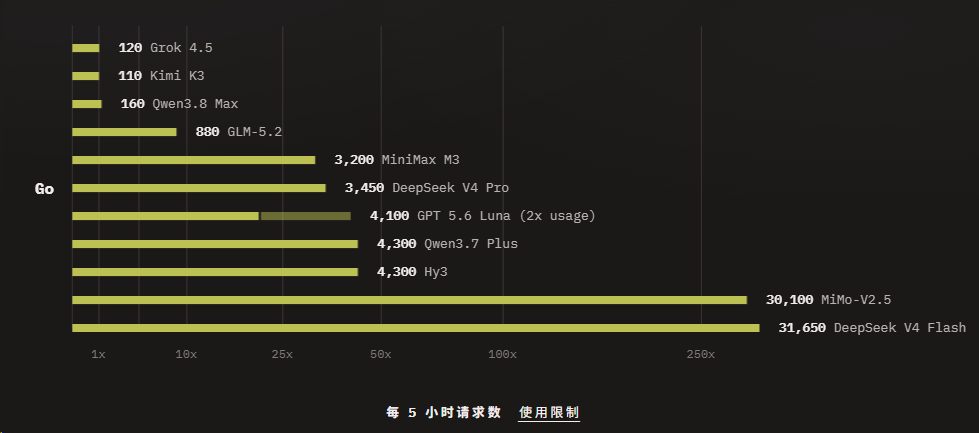
Task: Click the 'GPT 5.6 Luna (2x usage)' label
Action: (506, 216)
